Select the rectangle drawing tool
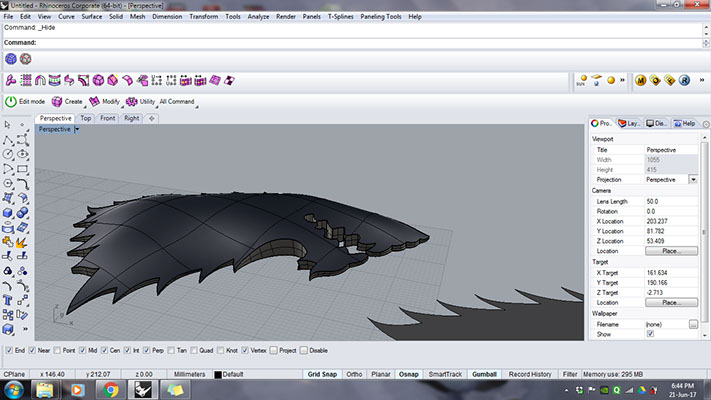The image size is (711, 400). 22,169
